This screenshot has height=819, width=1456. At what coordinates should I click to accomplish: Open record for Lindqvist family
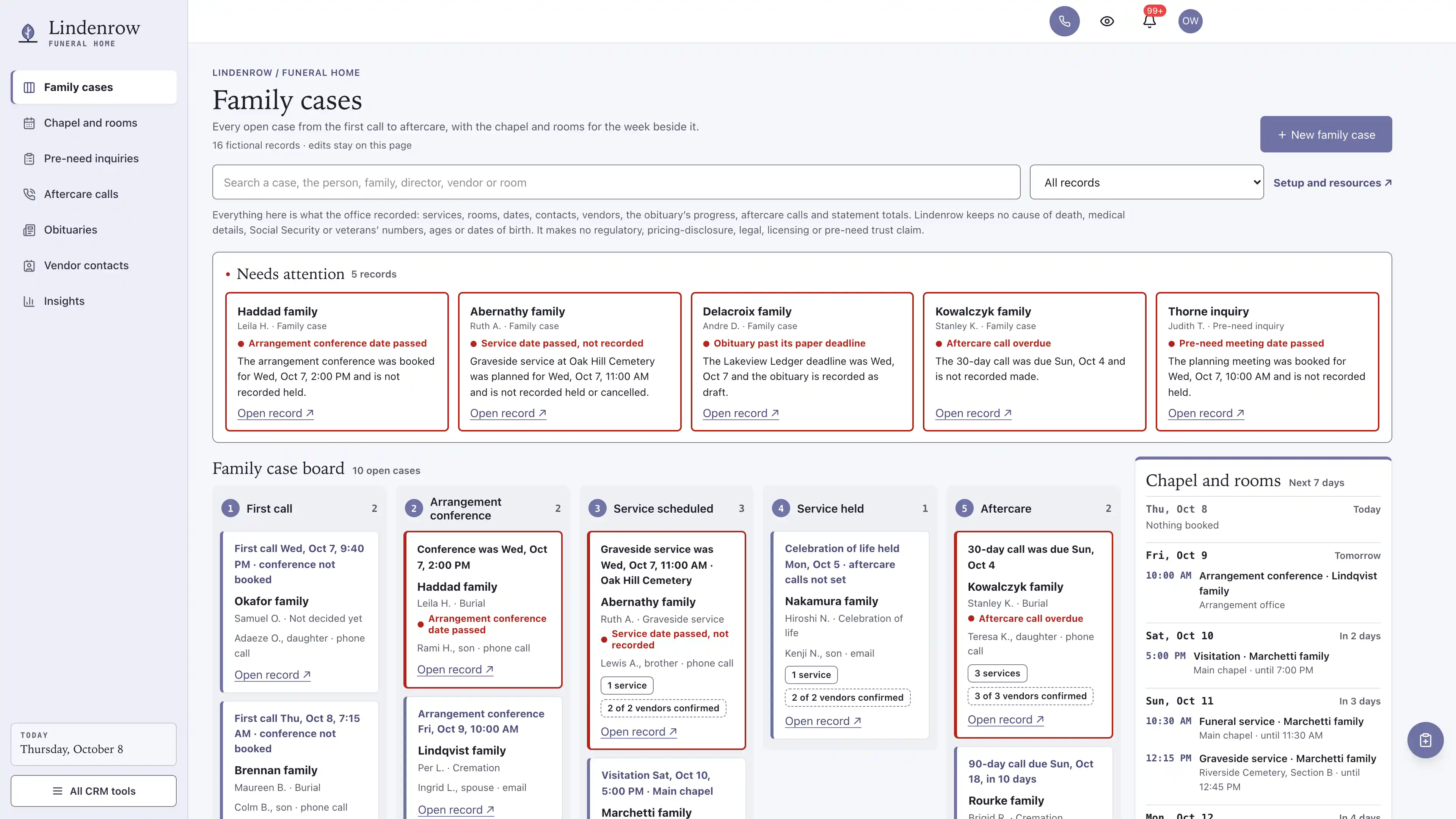[455, 810]
